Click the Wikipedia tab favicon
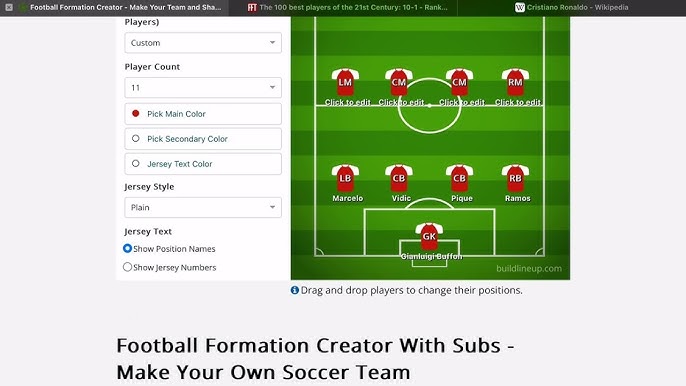The image size is (686, 386). [519, 7]
